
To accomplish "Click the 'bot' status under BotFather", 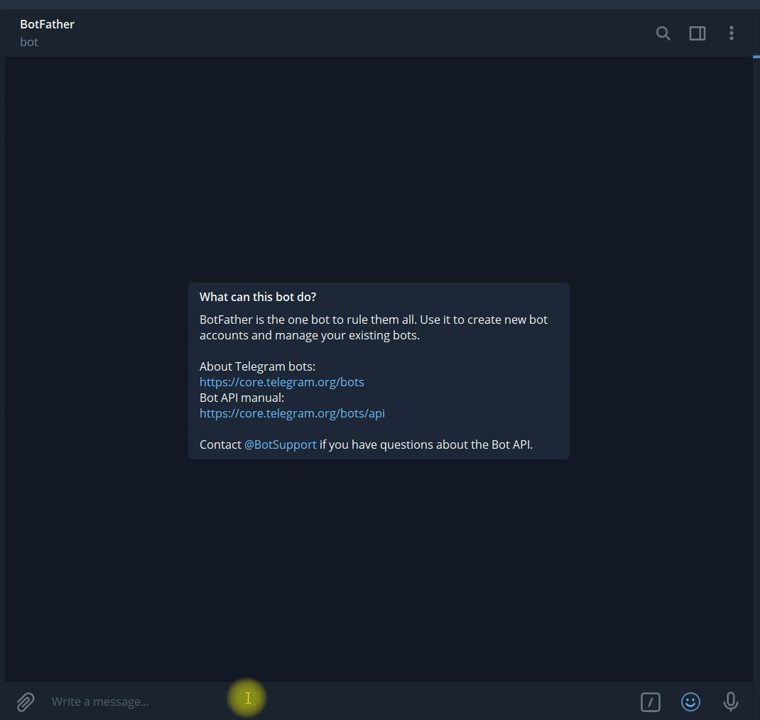I will click(29, 42).
